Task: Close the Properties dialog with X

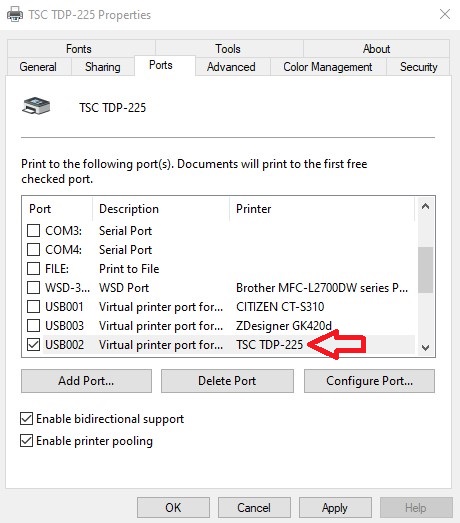Action: pos(445,14)
